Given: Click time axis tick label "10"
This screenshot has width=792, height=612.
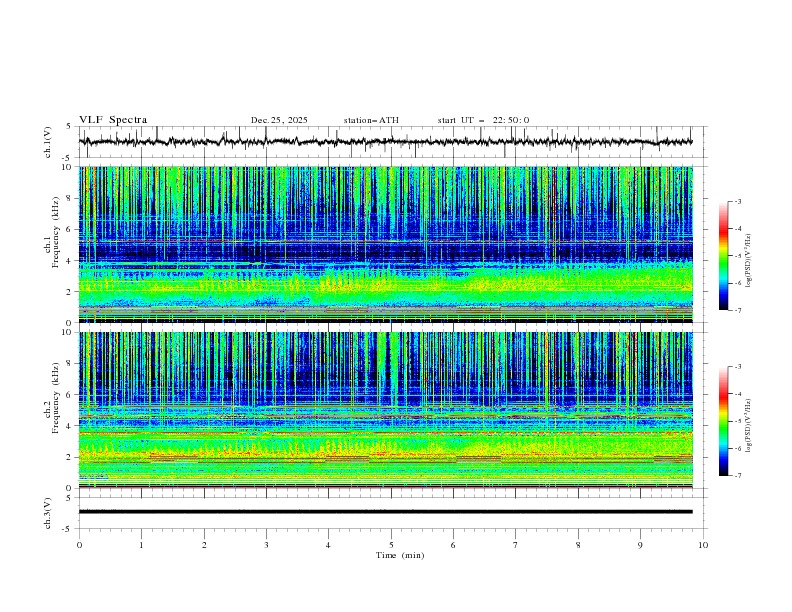Looking at the screenshot, I should 703,545.
